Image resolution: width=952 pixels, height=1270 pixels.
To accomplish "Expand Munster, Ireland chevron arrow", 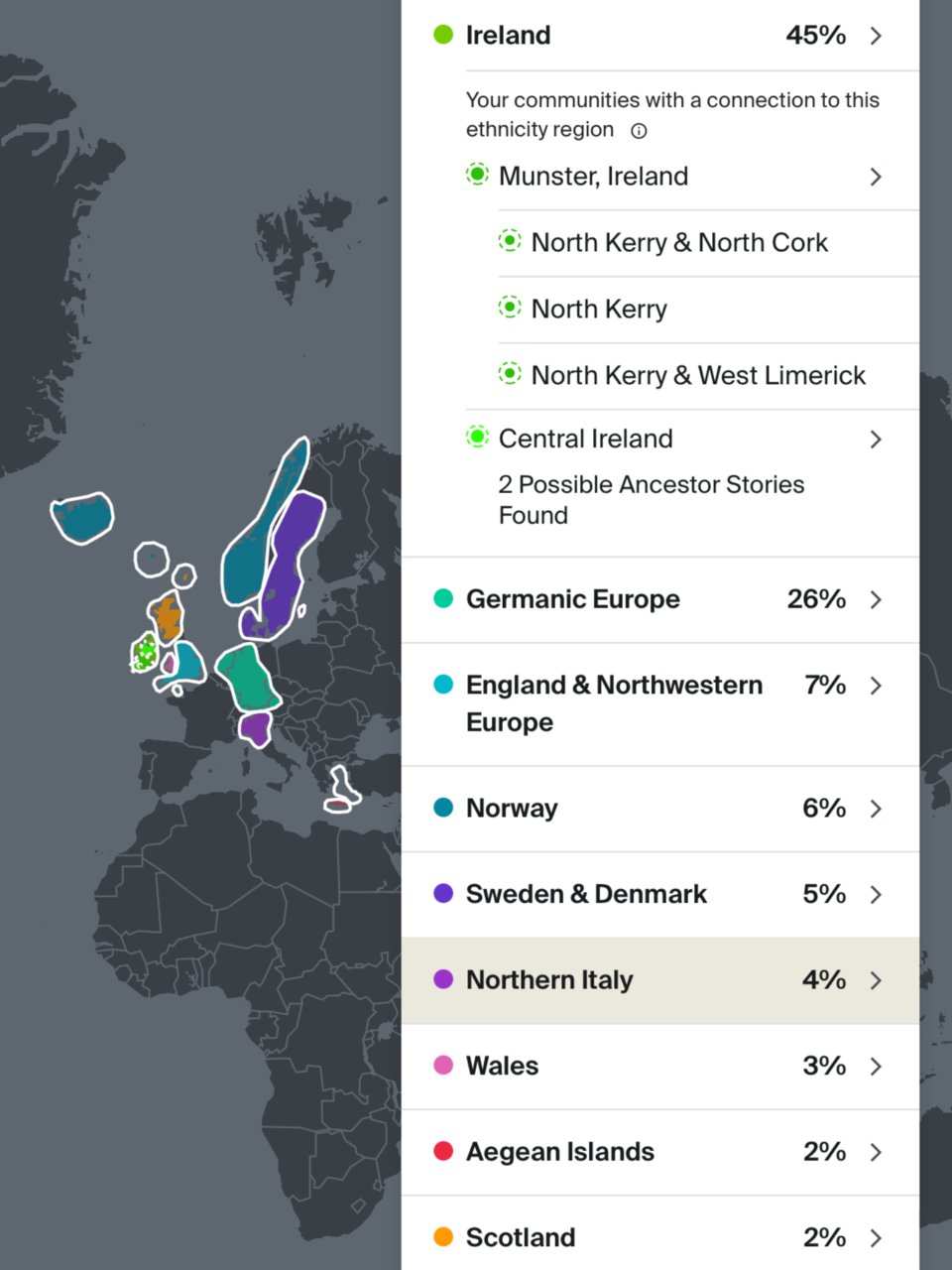I will pos(876,177).
